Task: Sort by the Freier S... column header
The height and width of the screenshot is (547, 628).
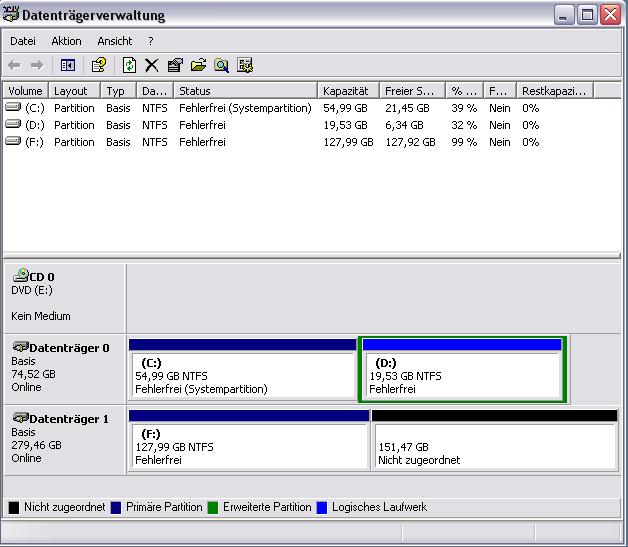Action: pos(413,91)
